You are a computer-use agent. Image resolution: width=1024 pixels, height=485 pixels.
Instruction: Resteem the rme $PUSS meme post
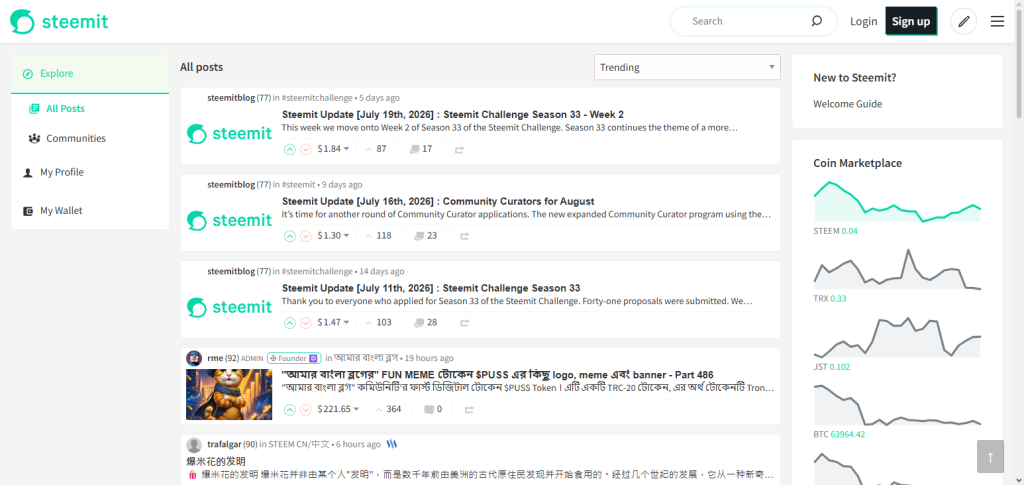[469, 410]
